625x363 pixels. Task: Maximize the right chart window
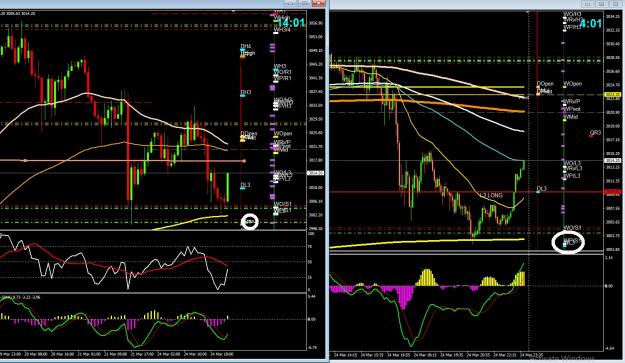coord(602,4)
